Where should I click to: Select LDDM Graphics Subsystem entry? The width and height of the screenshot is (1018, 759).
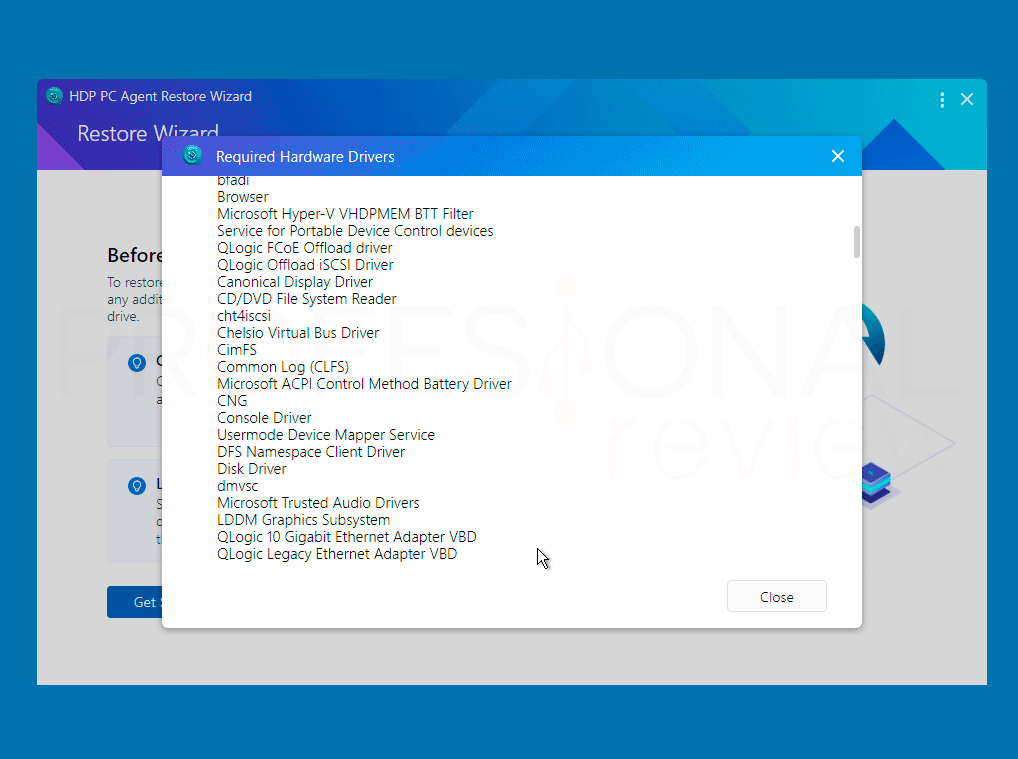coord(303,520)
